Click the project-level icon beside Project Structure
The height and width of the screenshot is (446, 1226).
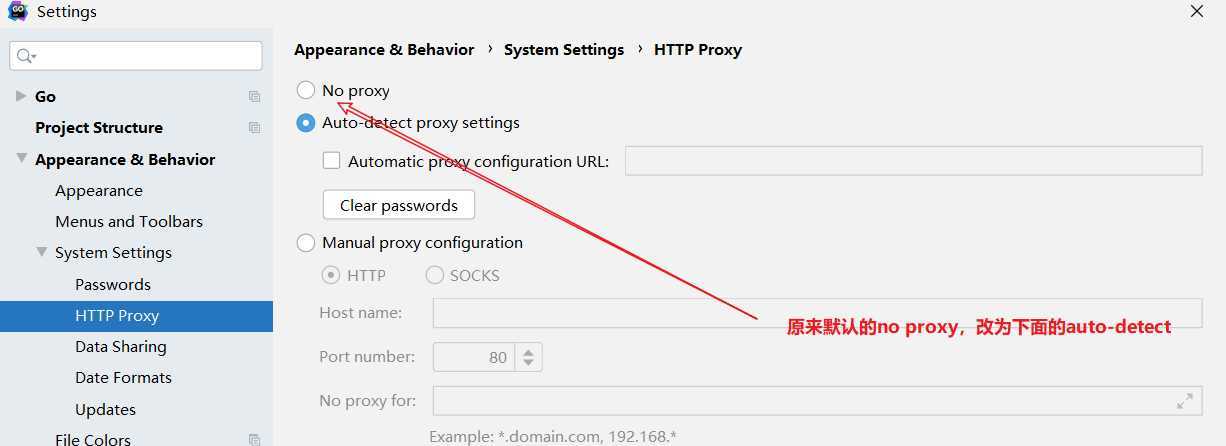coord(254,128)
